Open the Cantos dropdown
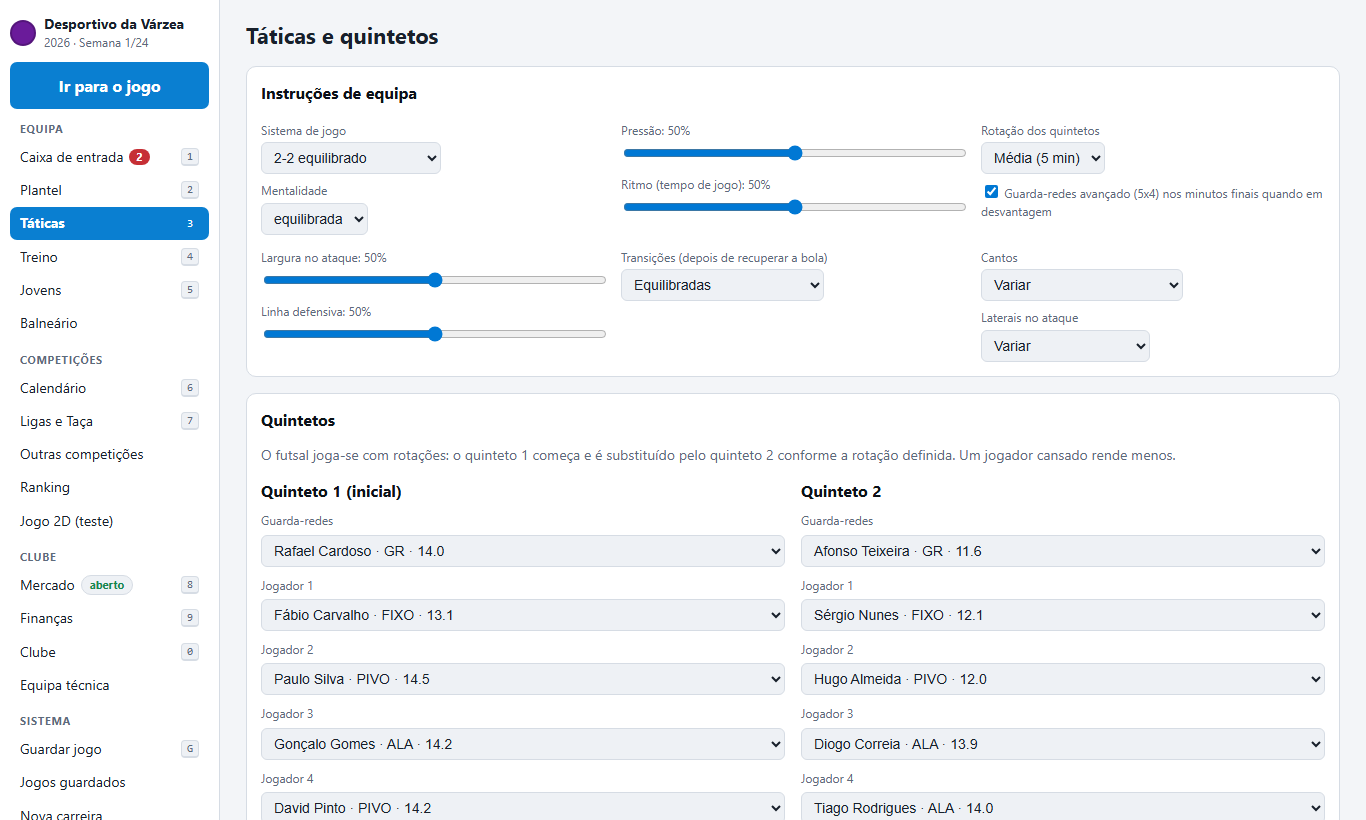 click(x=1082, y=285)
